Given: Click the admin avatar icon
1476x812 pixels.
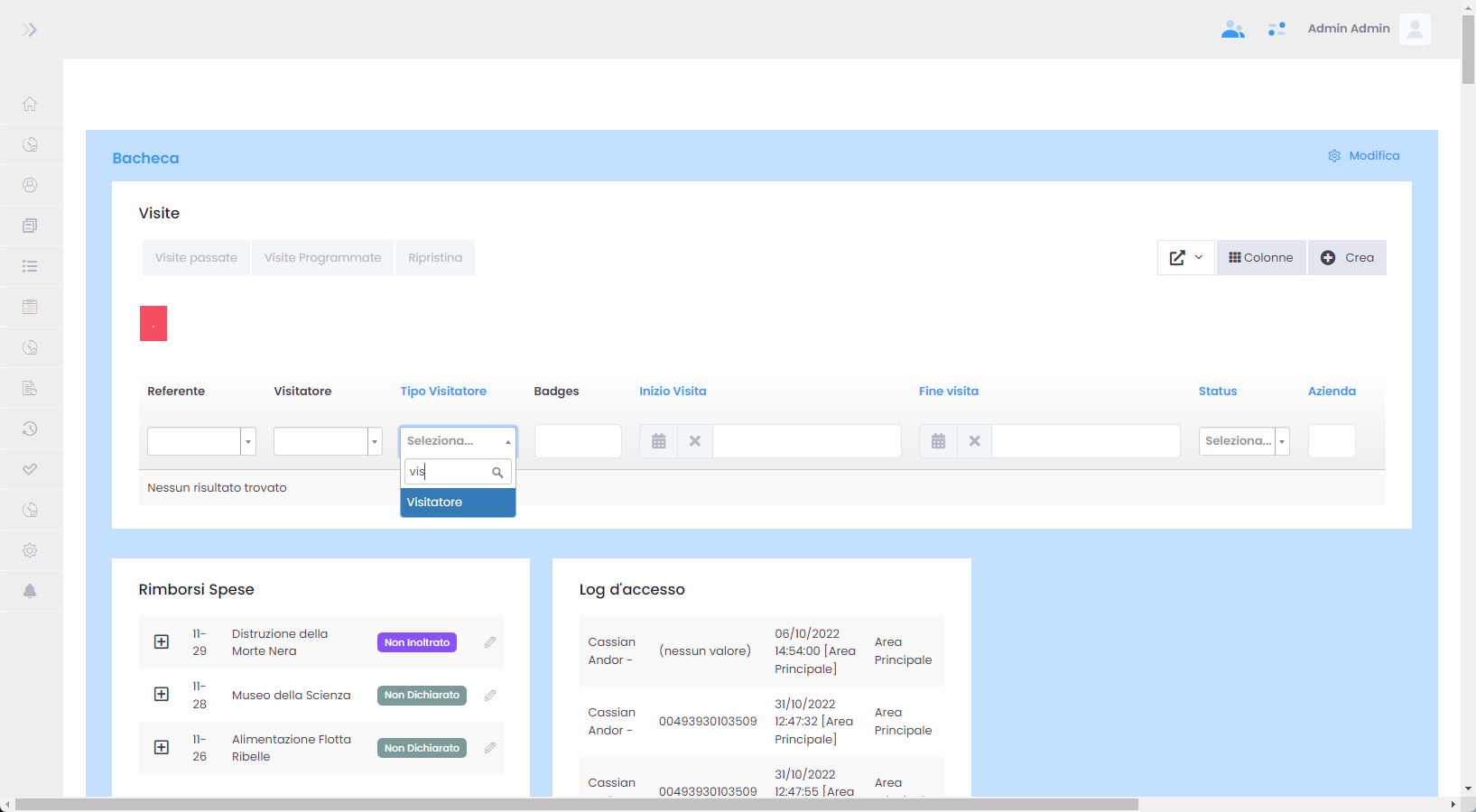Looking at the screenshot, I should point(1415,29).
